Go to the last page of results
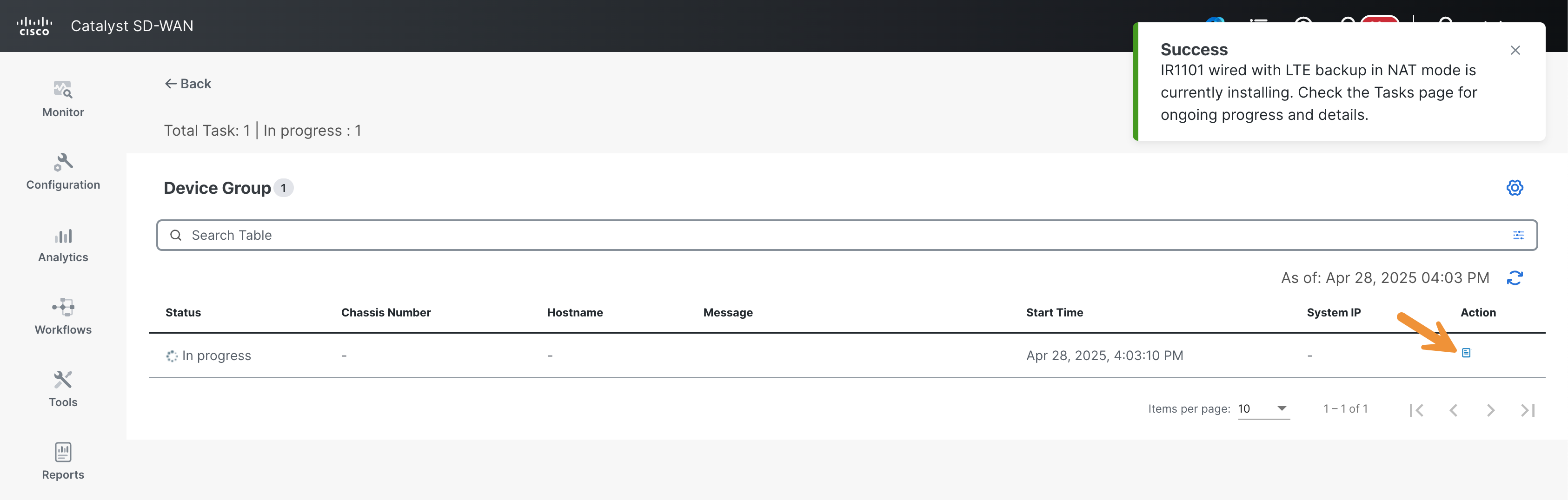This screenshot has width=1568, height=500. click(1527, 410)
